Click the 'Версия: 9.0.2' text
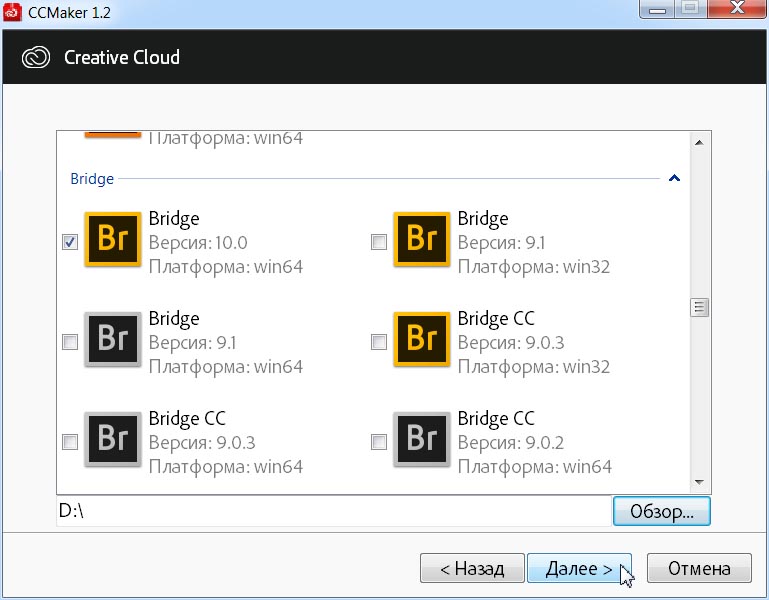 point(511,443)
